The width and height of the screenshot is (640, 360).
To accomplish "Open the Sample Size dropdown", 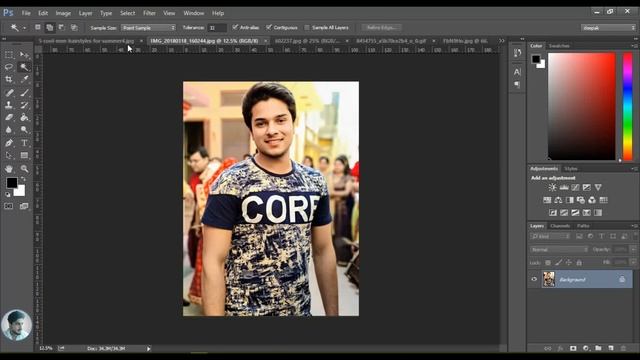I will (x=149, y=28).
